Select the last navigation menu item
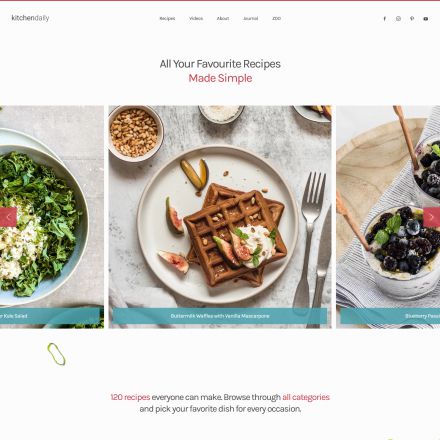The width and height of the screenshot is (440, 440). click(x=276, y=18)
